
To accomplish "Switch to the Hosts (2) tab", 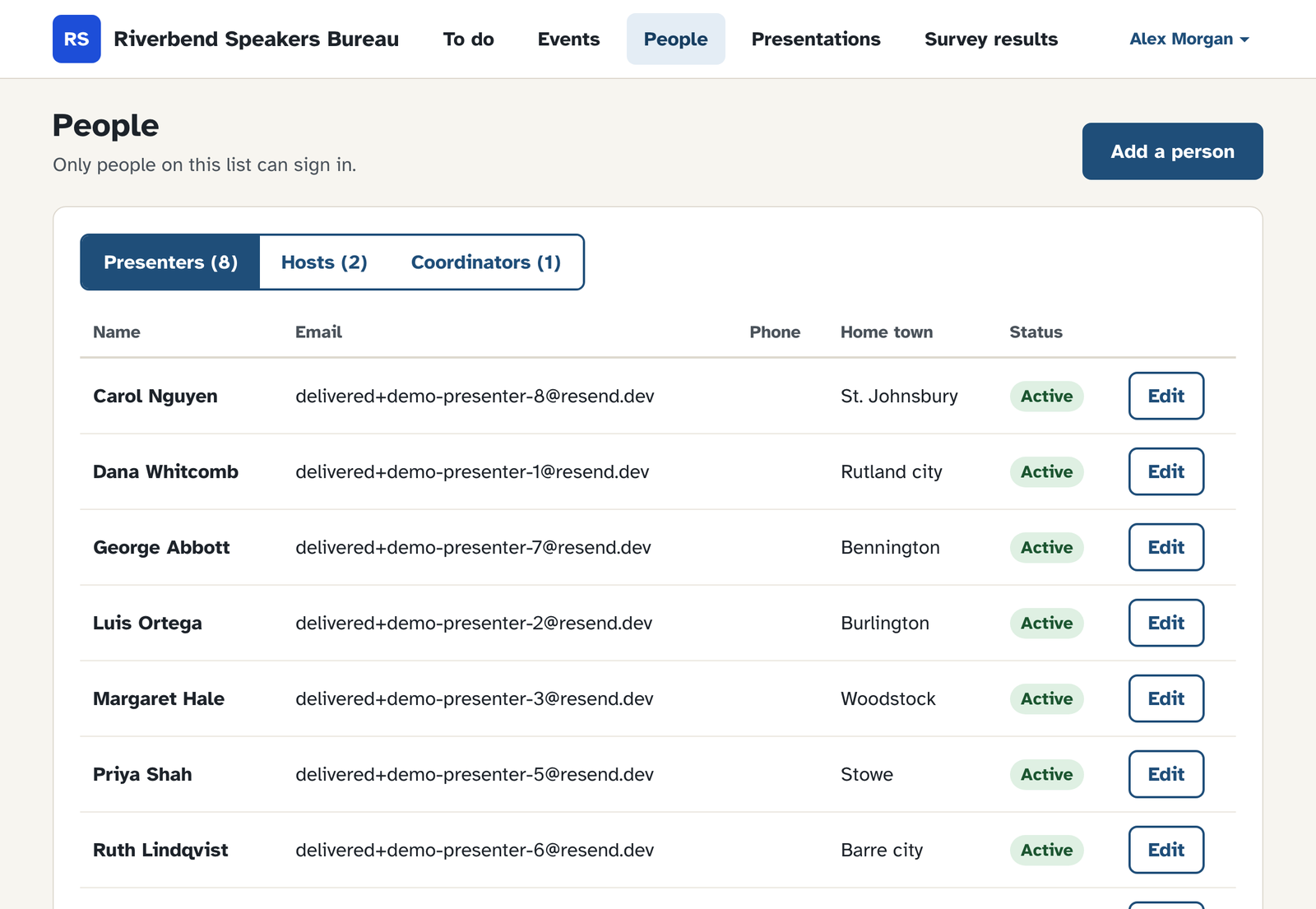I will (x=324, y=262).
